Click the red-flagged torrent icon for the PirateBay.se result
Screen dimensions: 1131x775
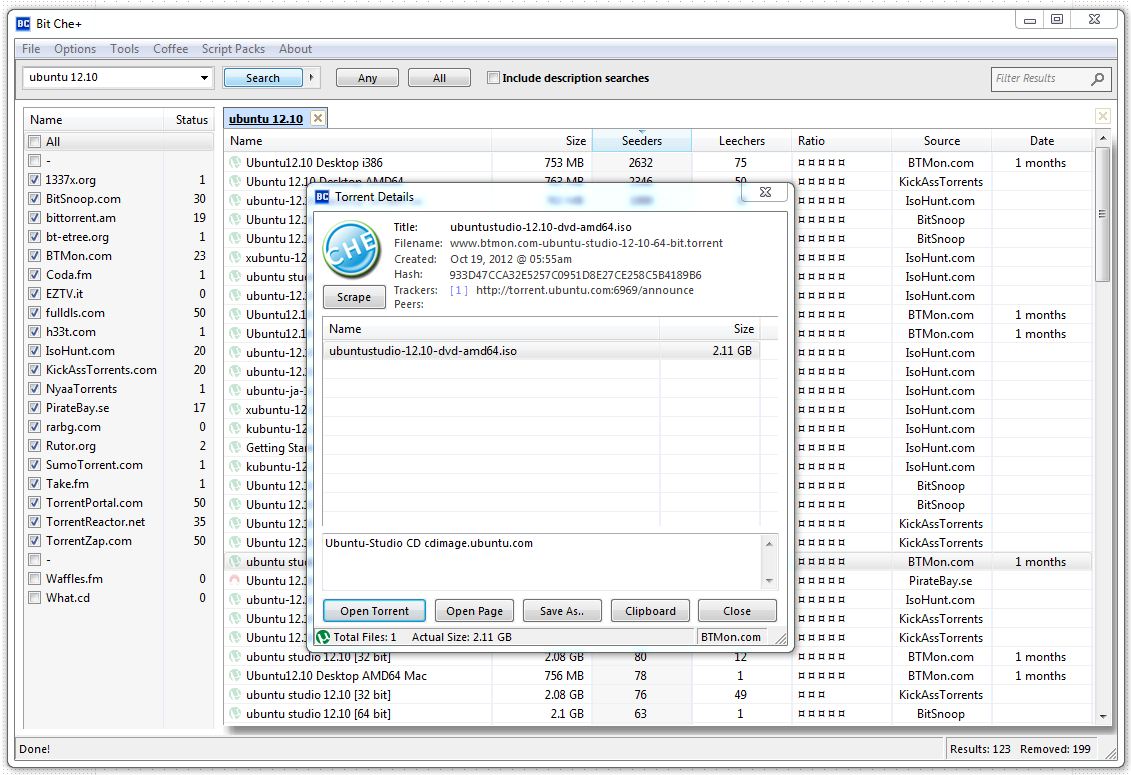pos(235,581)
